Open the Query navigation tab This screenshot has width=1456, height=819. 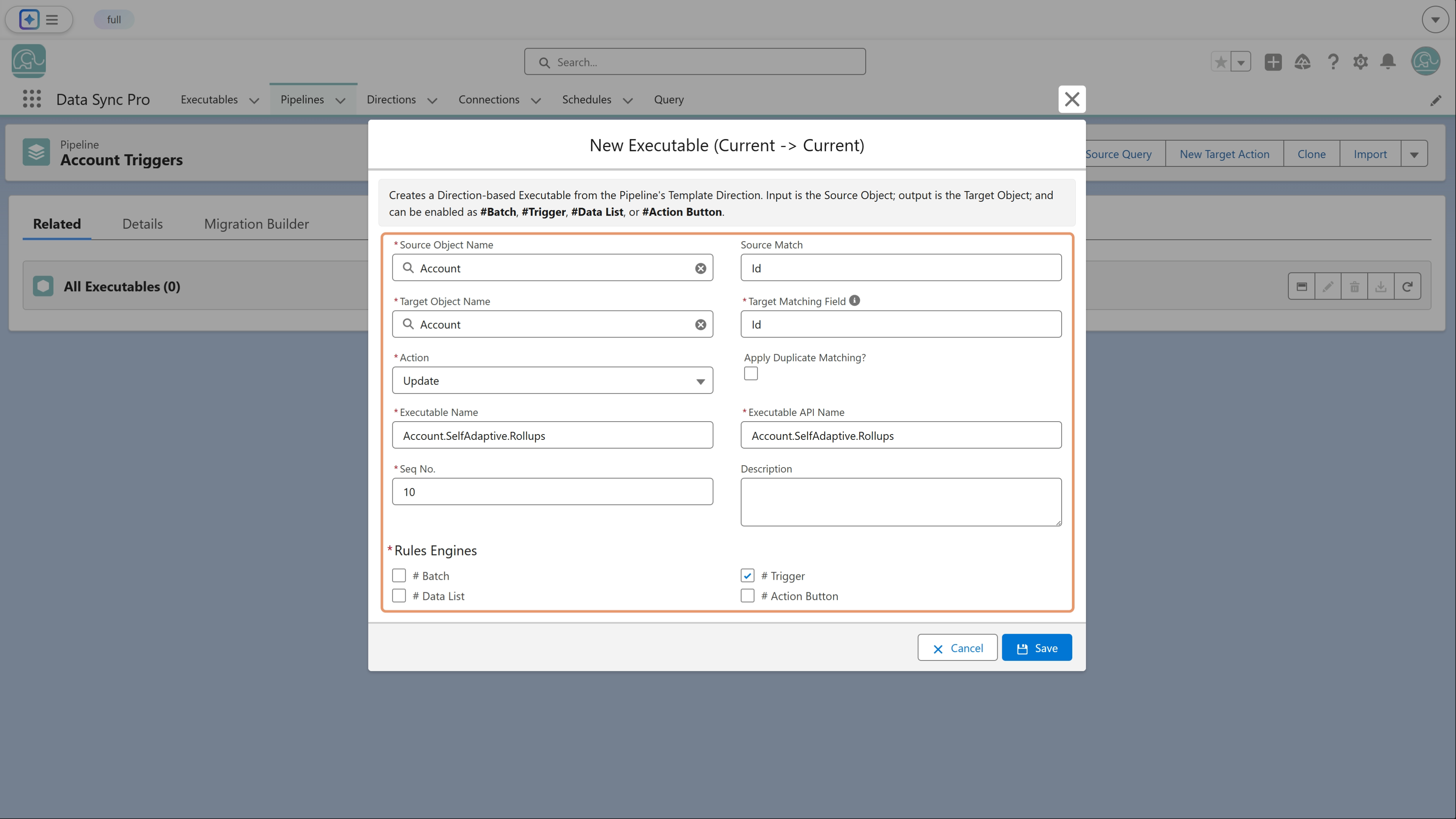(668, 99)
